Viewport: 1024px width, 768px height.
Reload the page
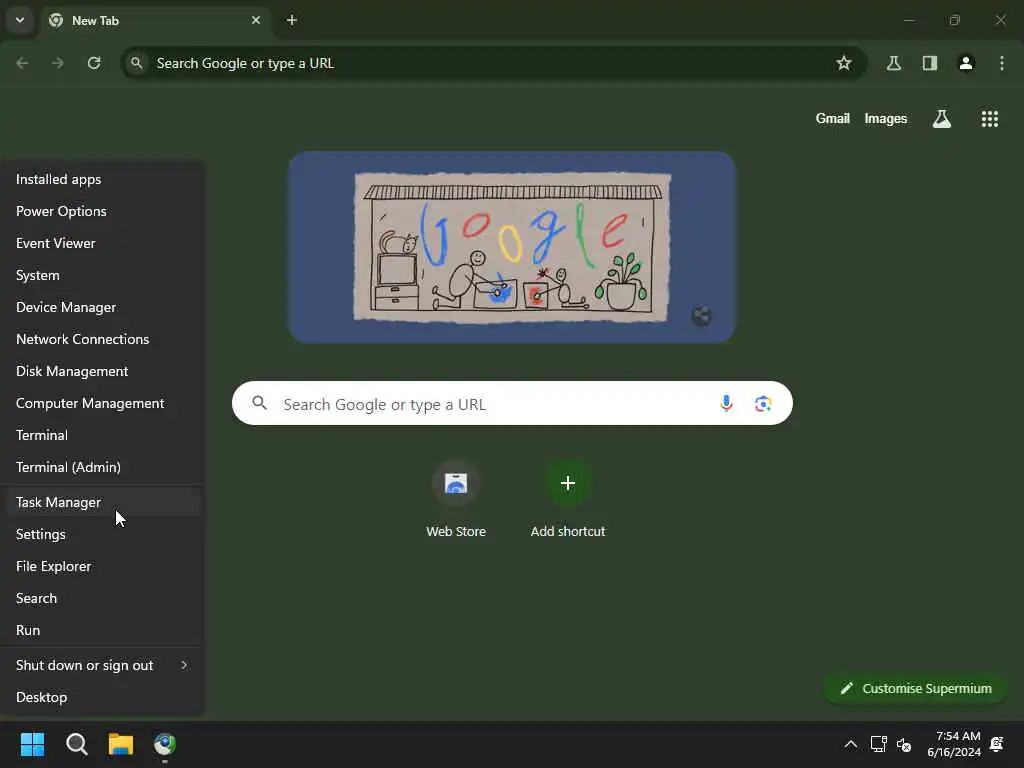point(94,63)
